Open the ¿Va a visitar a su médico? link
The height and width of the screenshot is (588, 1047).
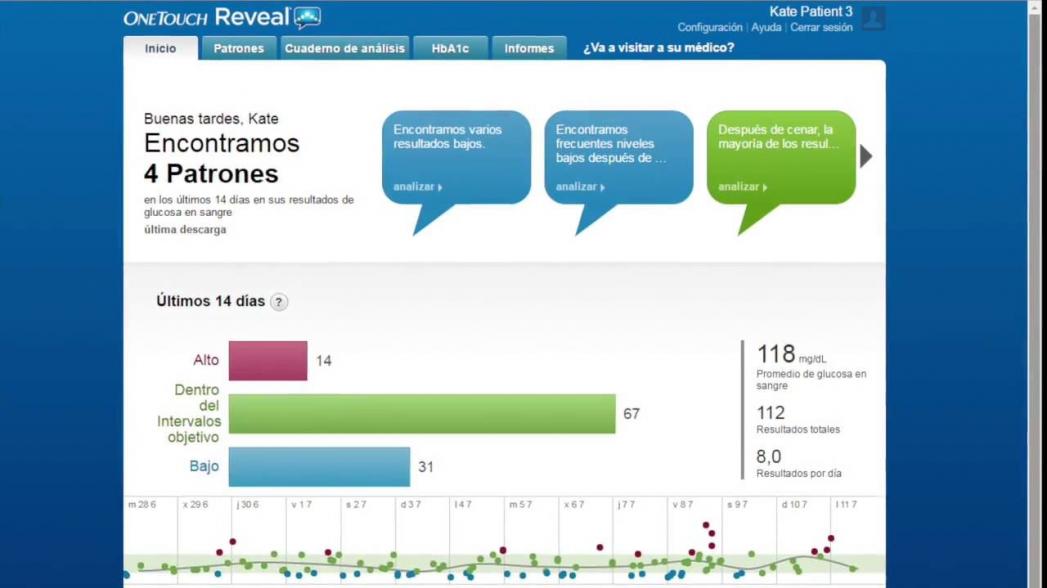pos(658,47)
